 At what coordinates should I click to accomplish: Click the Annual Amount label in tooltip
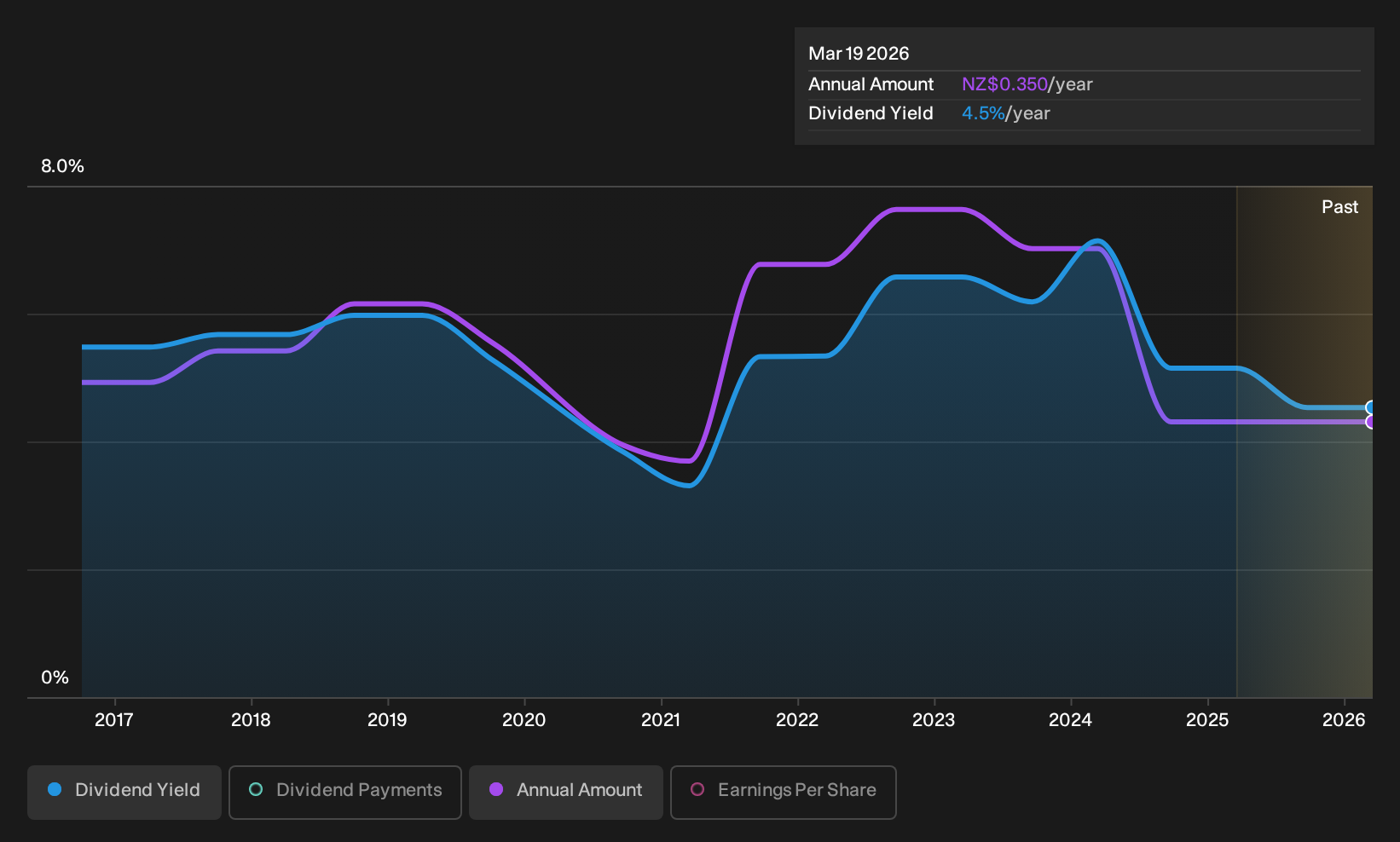pos(871,84)
